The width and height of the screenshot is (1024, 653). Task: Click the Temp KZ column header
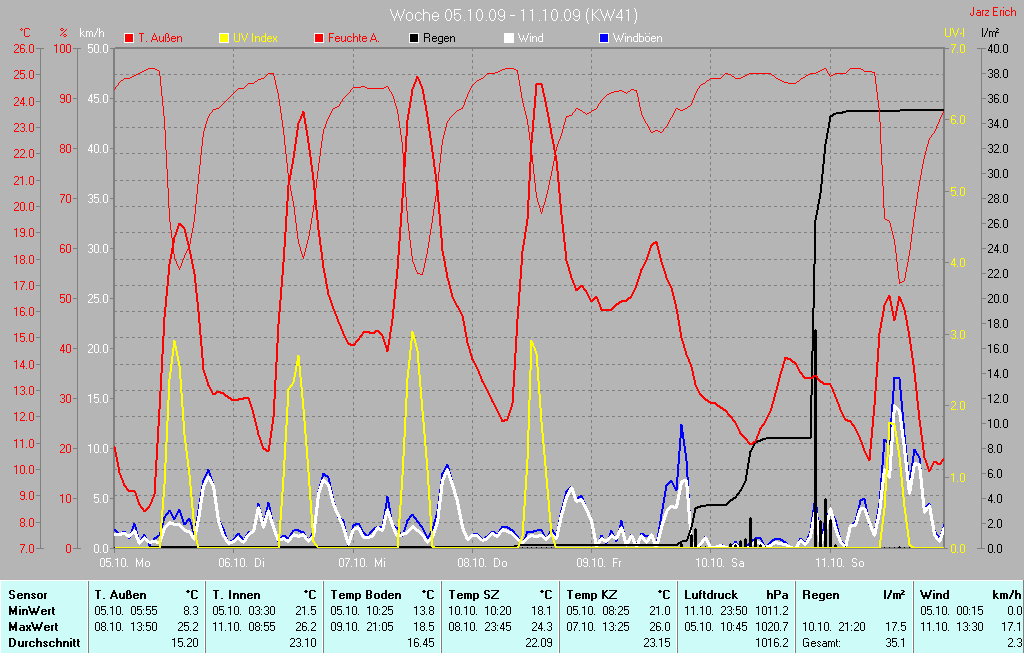[592, 595]
